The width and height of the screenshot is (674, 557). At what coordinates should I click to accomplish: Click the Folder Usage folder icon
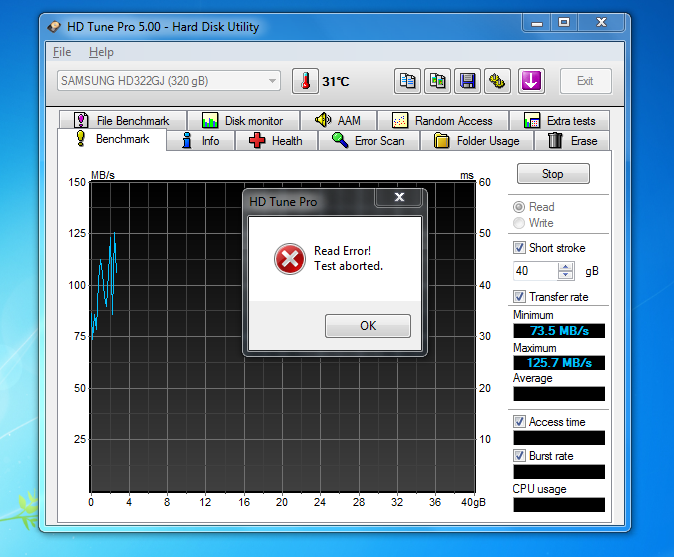point(441,141)
